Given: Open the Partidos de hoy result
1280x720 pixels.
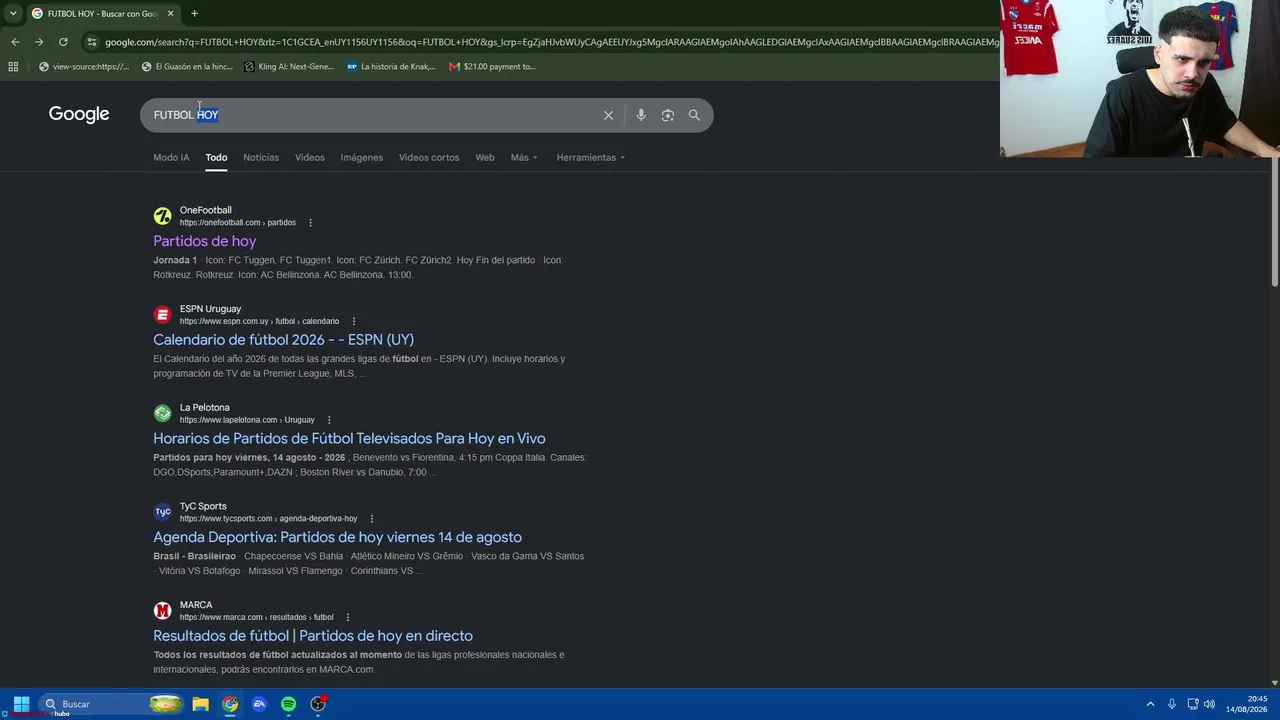Looking at the screenshot, I should click(205, 241).
